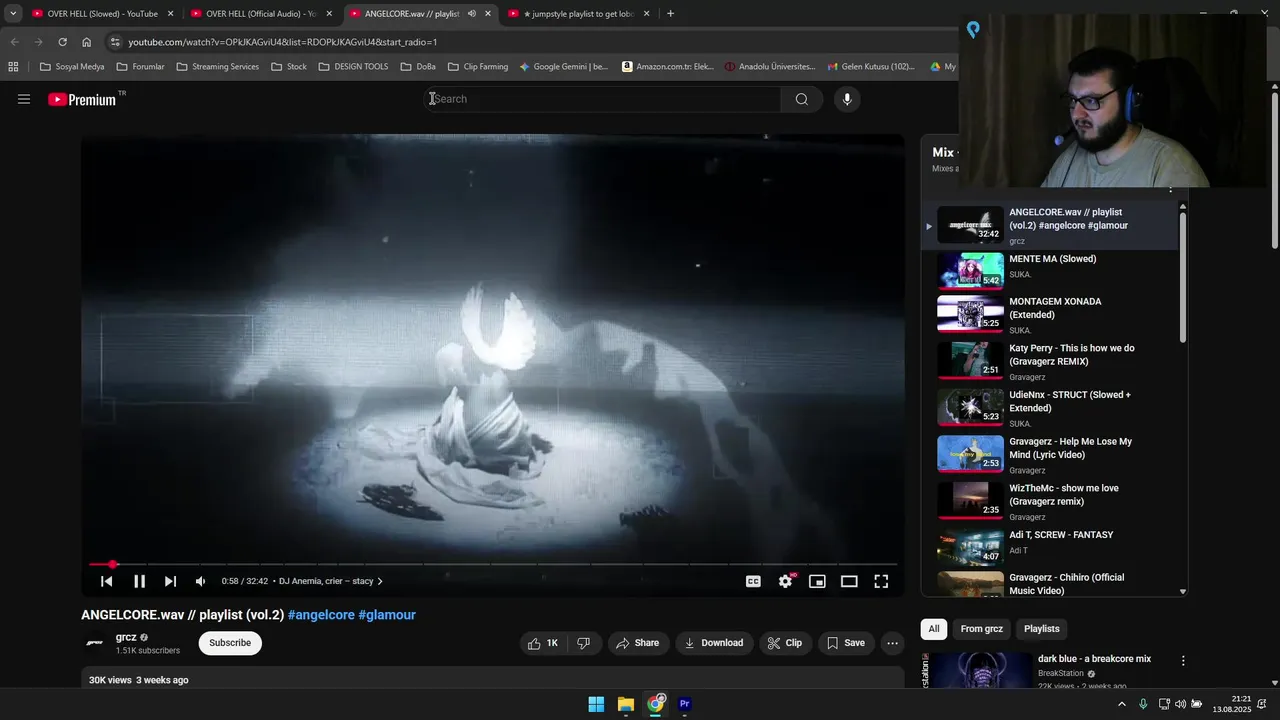Viewport: 1280px width, 720px height.
Task: Seek on the red video progress bar
Action: coord(493,564)
